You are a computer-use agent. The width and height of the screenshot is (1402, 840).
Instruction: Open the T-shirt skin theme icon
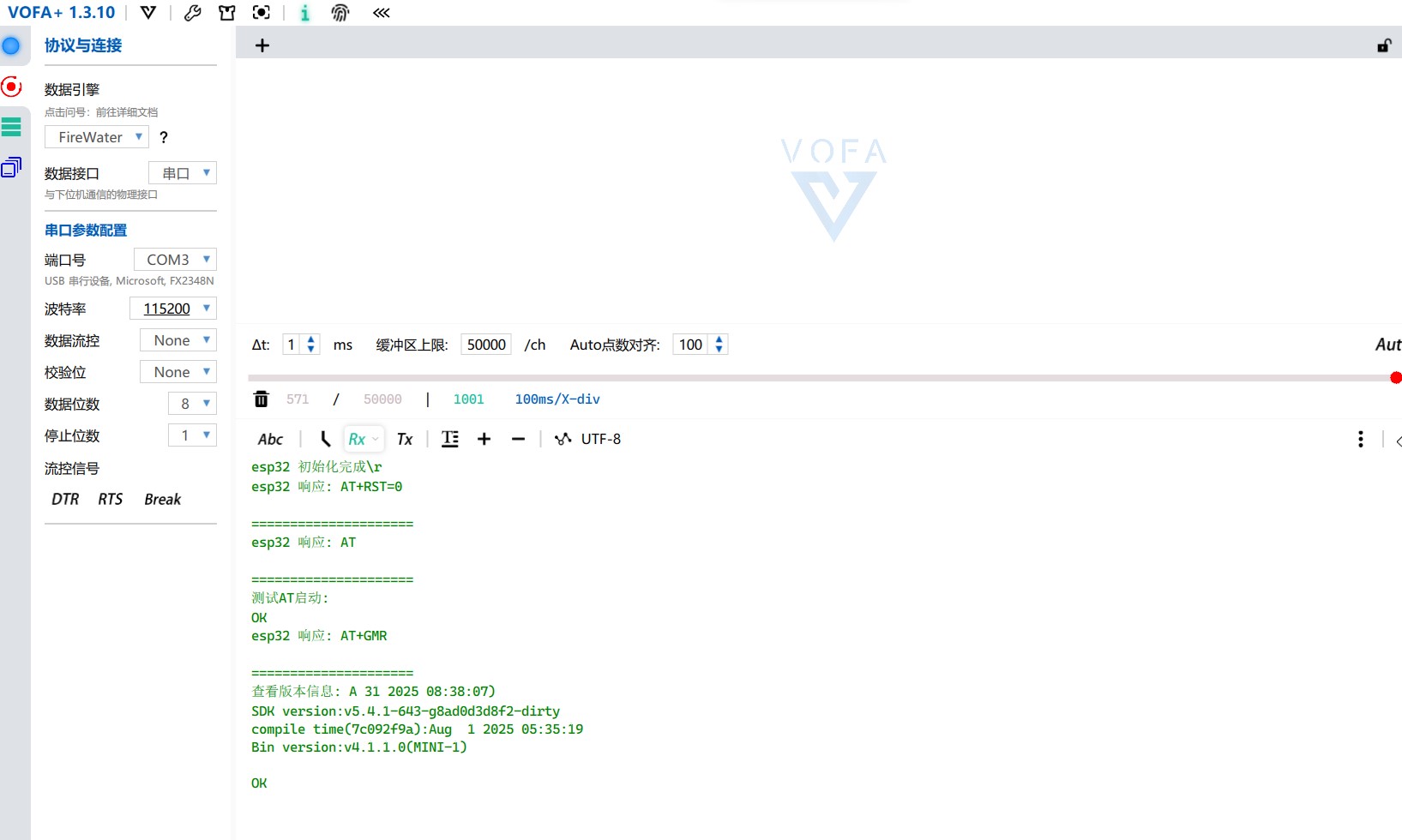pos(227,13)
